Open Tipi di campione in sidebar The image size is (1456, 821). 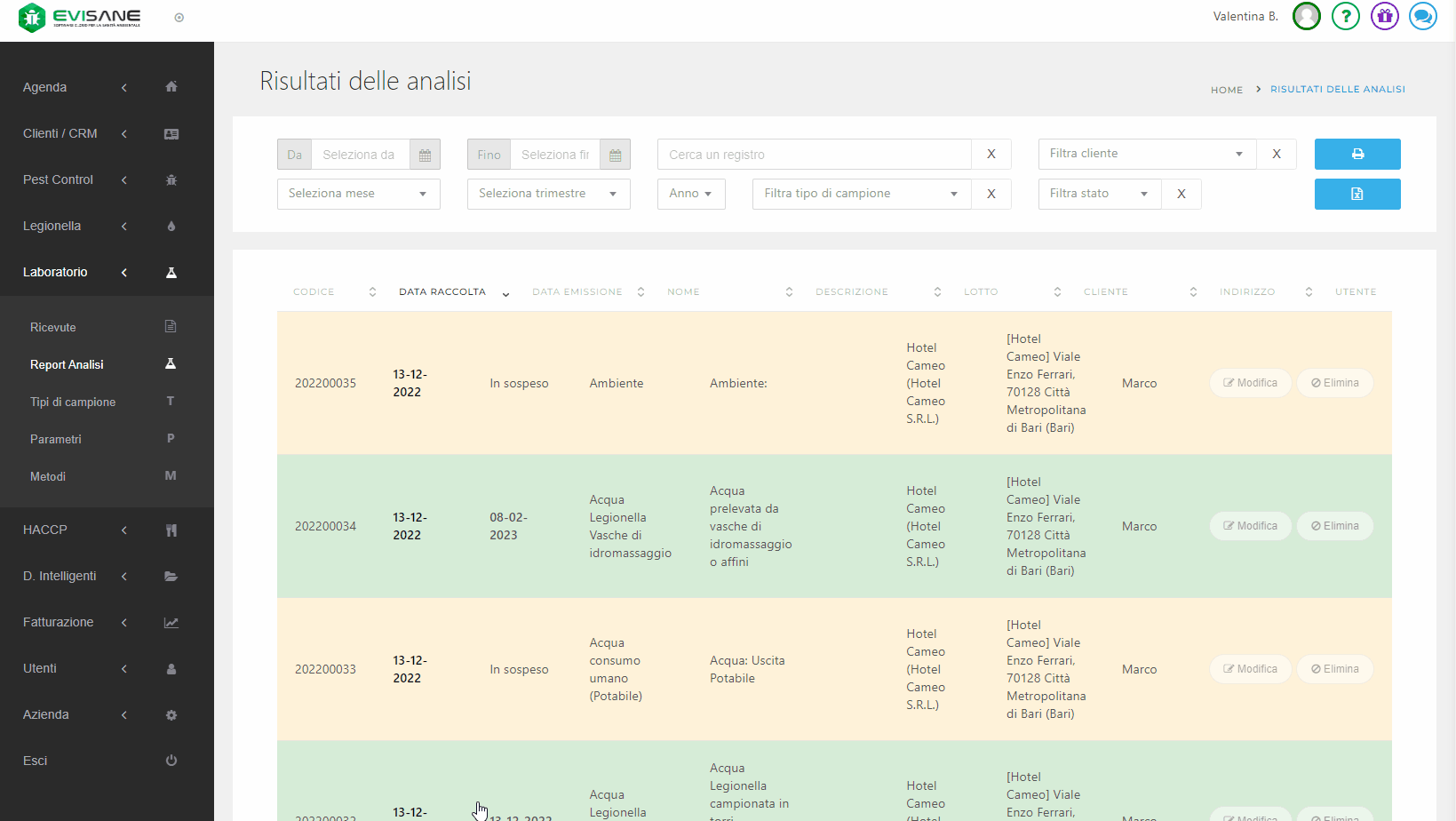(x=73, y=402)
